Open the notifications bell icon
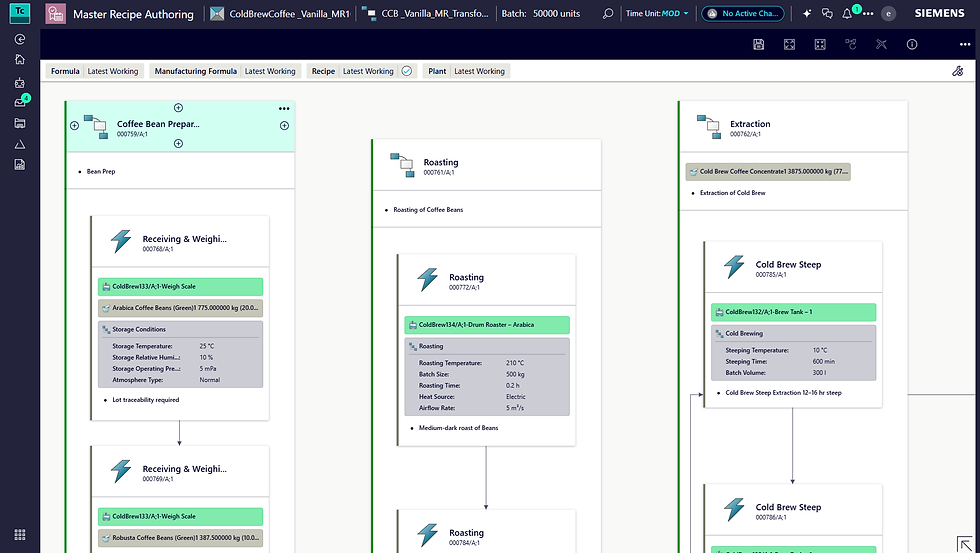The width and height of the screenshot is (980, 553). click(x=848, y=13)
